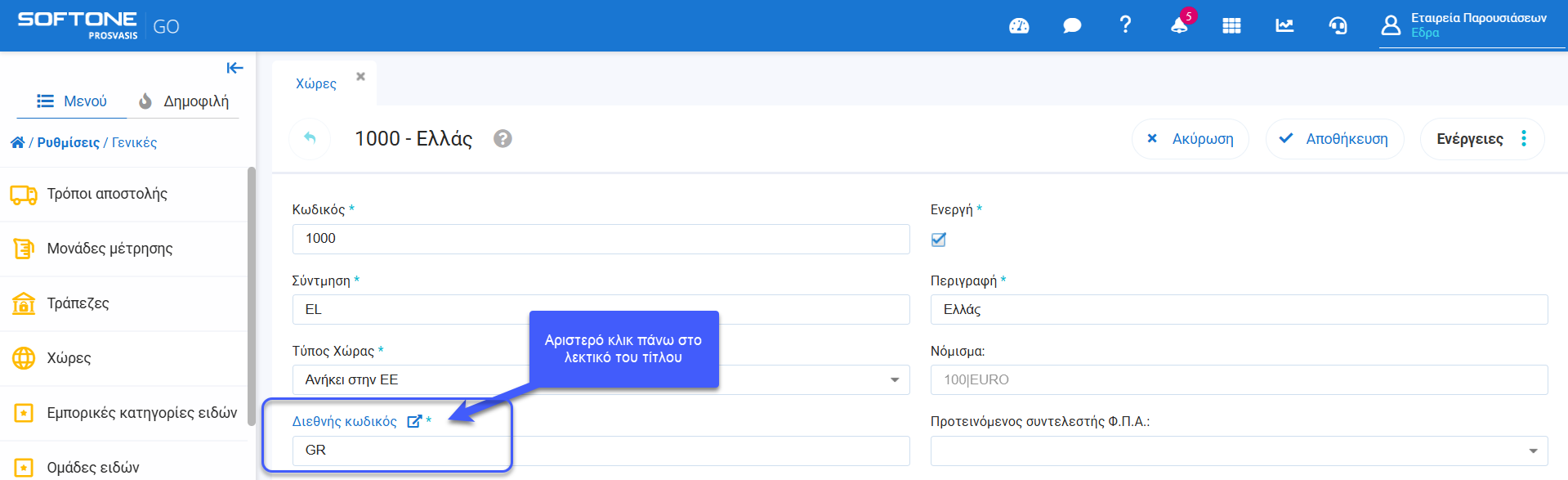The width and height of the screenshot is (1568, 480).
Task: Click the back arrow button
Action: (310, 138)
